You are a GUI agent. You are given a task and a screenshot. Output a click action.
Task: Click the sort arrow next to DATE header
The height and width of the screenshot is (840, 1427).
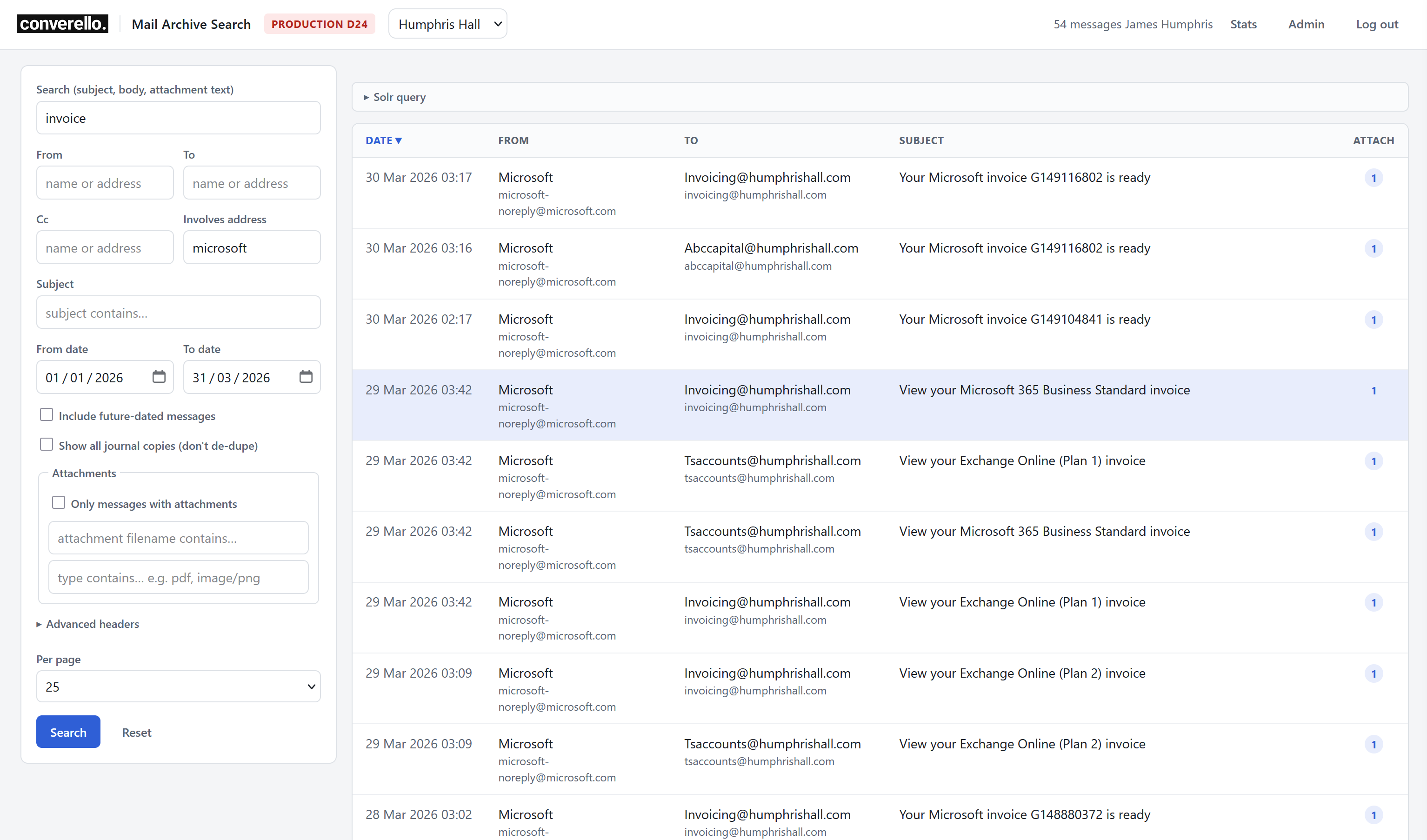[x=399, y=140]
